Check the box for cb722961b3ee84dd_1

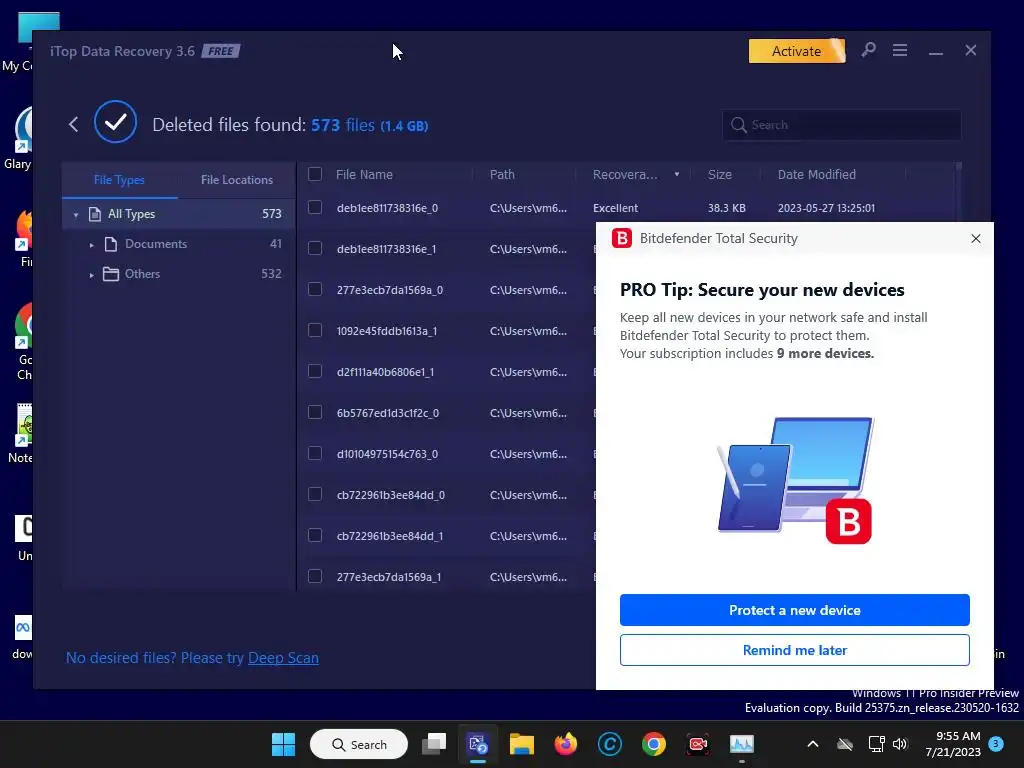315,535
